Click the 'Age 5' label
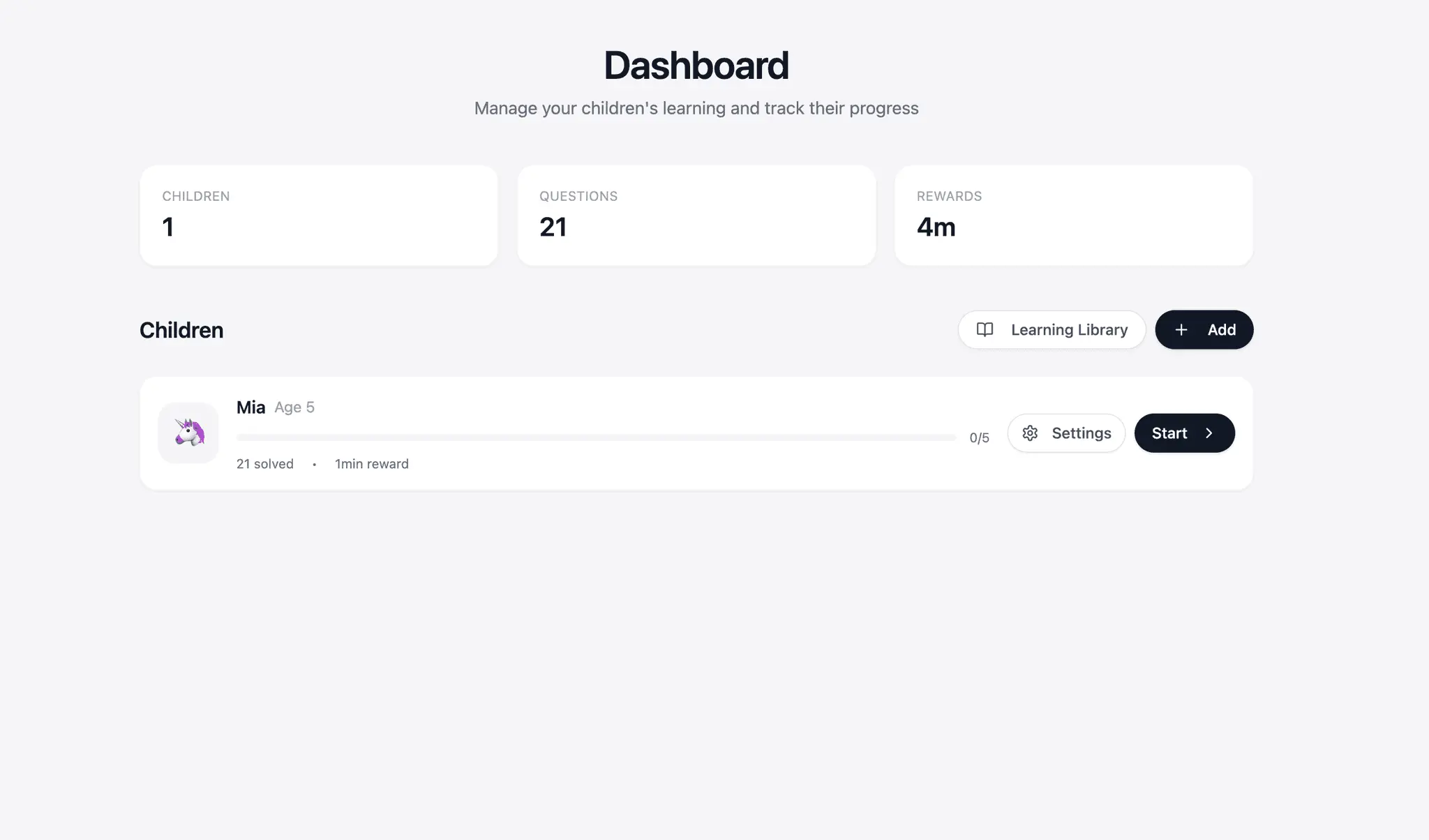The width and height of the screenshot is (1429, 840). point(294,407)
